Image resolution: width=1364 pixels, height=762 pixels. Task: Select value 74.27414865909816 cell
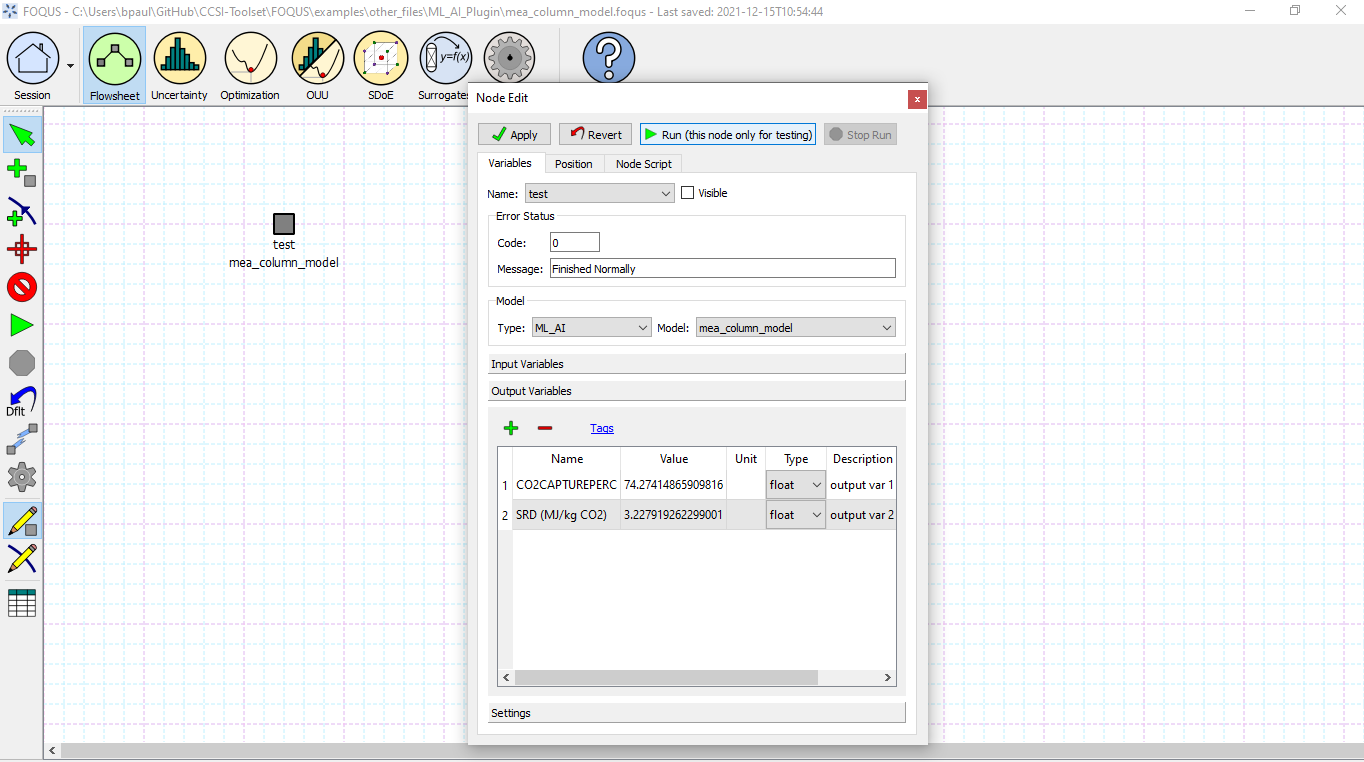click(x=674, y=485)
